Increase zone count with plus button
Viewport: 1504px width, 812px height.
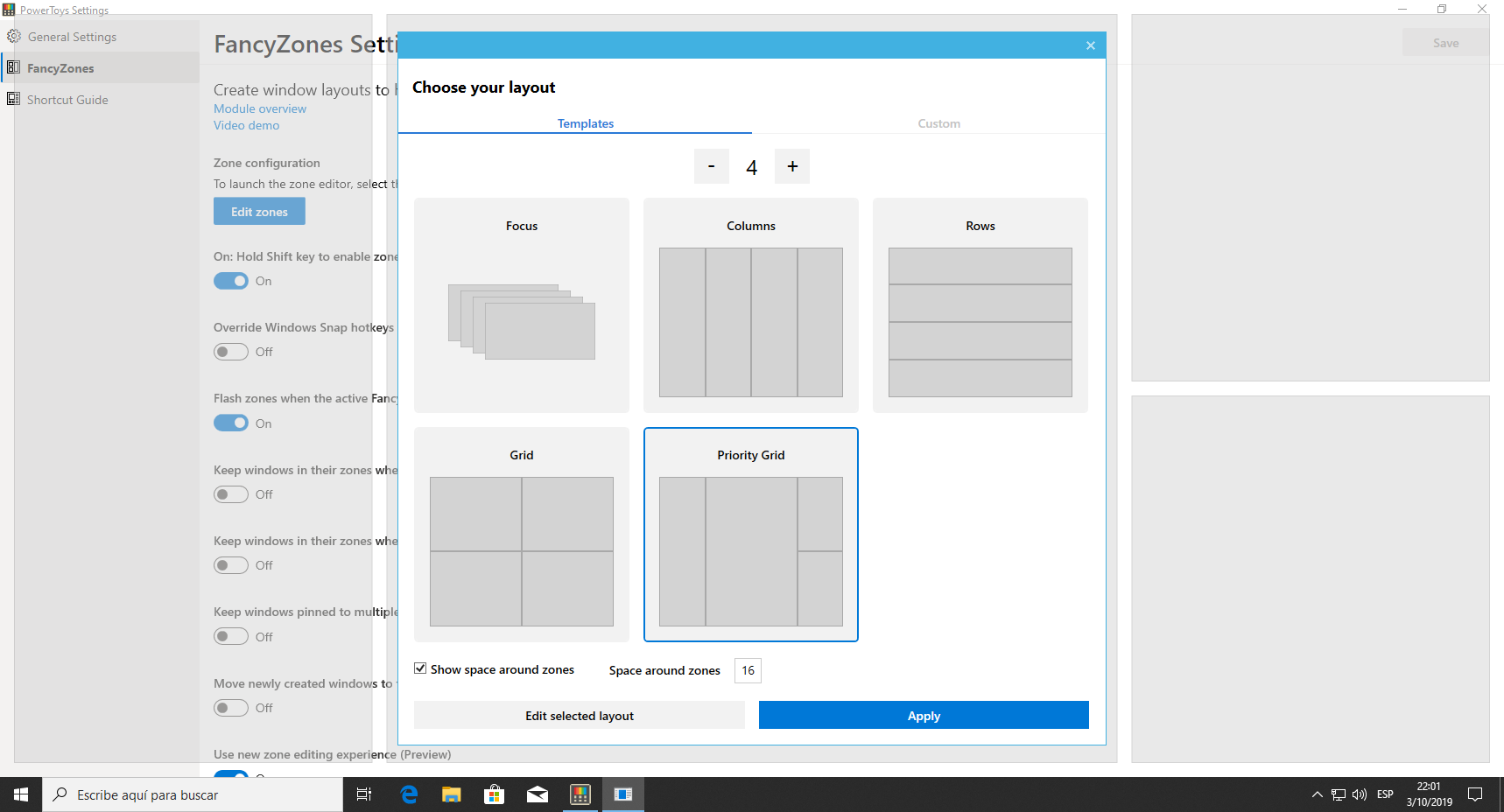click(x=792, y=166)
